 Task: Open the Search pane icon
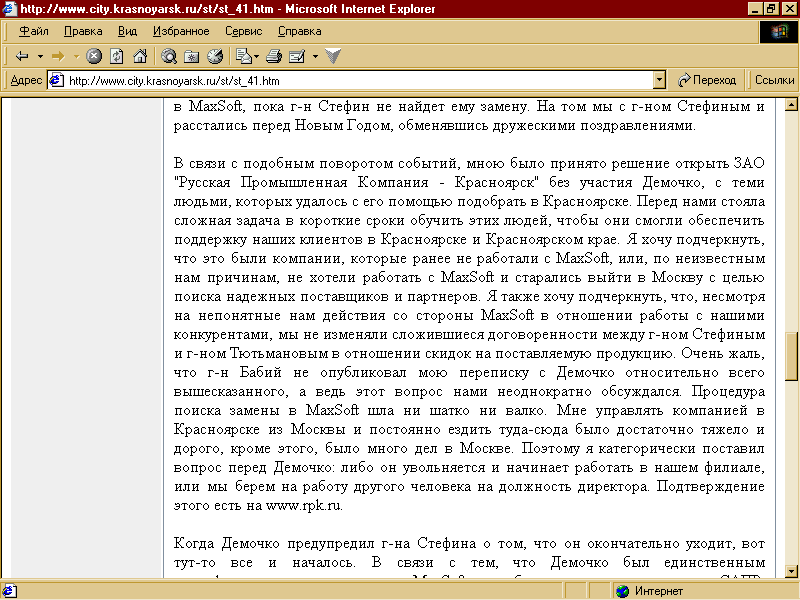(168, 56)
